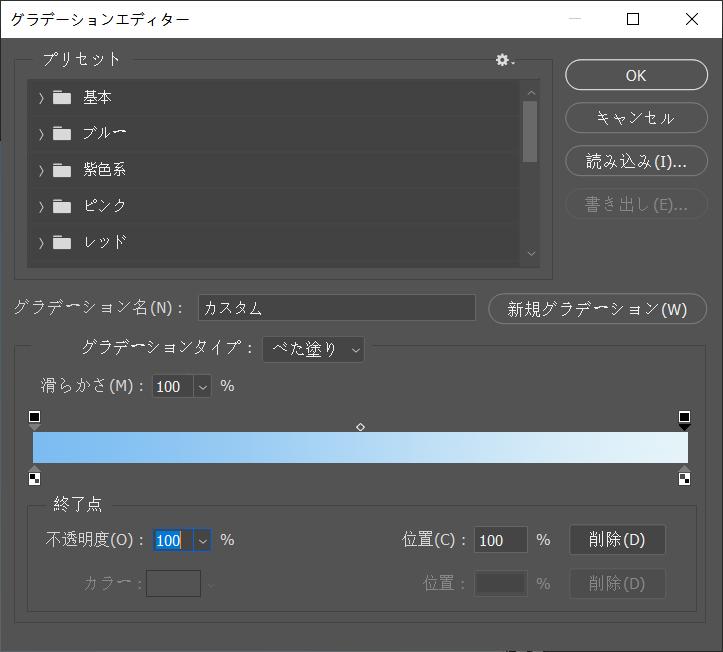Open the 不透明度 value dropdown arrow
723x652 pixels.
[202, 540]
